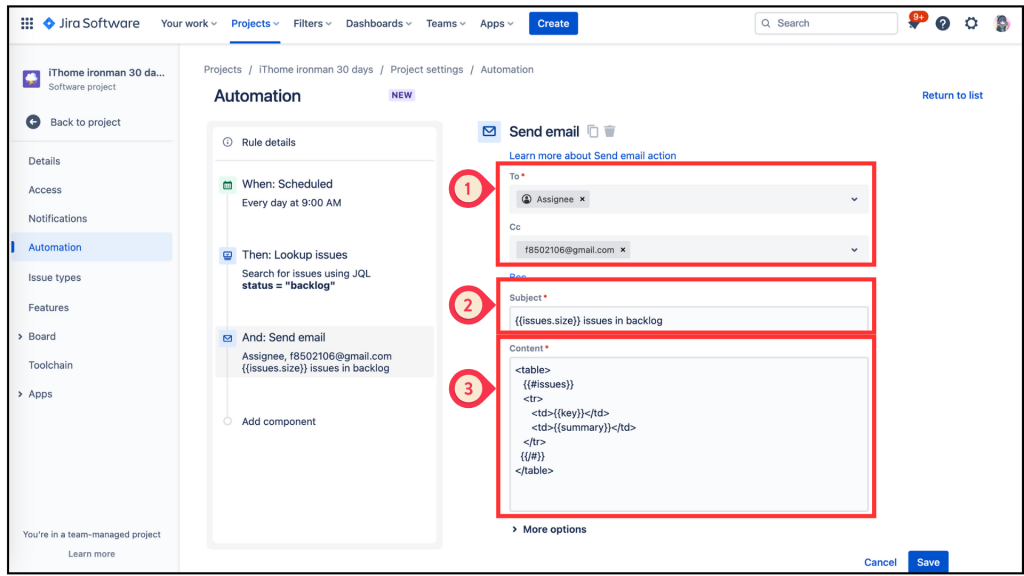
Task: Open the user profile avatar
Action: 1001,24
